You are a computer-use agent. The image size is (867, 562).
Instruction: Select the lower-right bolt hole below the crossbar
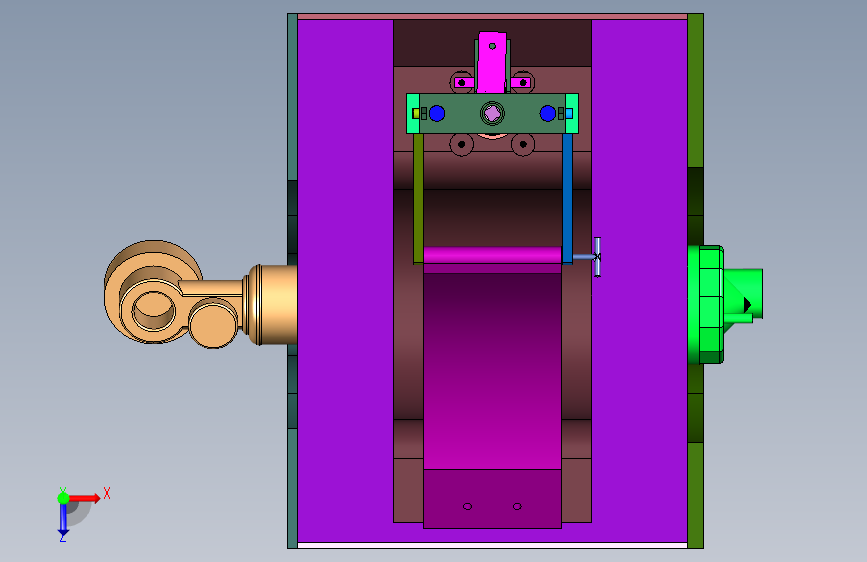[x=523, y=144]
